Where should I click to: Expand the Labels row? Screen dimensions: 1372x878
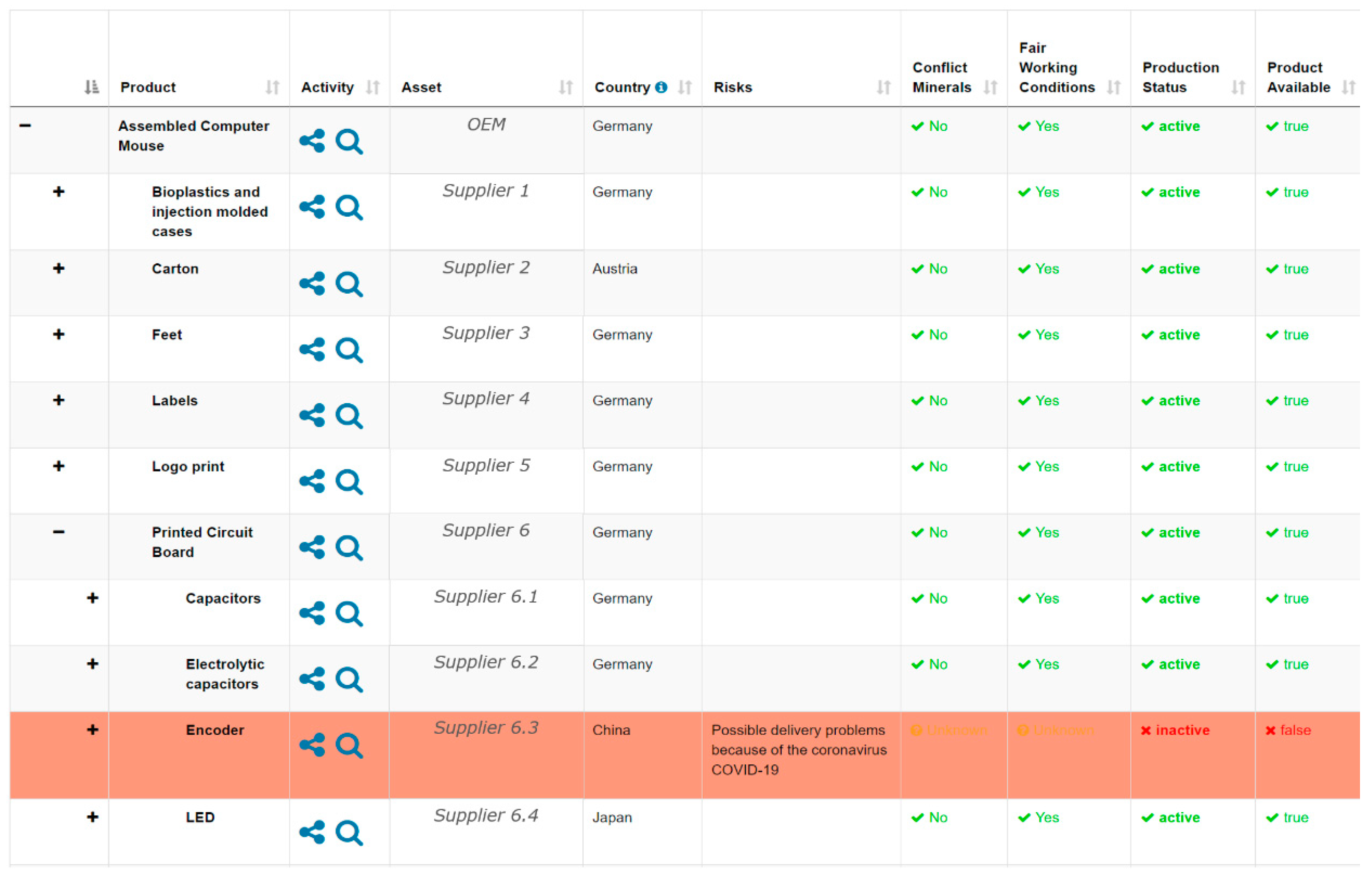[59, 401]
